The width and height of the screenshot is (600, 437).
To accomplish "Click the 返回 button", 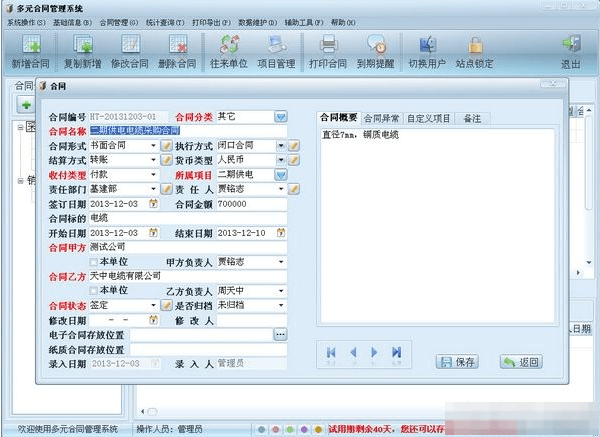I will coord(521,362).
